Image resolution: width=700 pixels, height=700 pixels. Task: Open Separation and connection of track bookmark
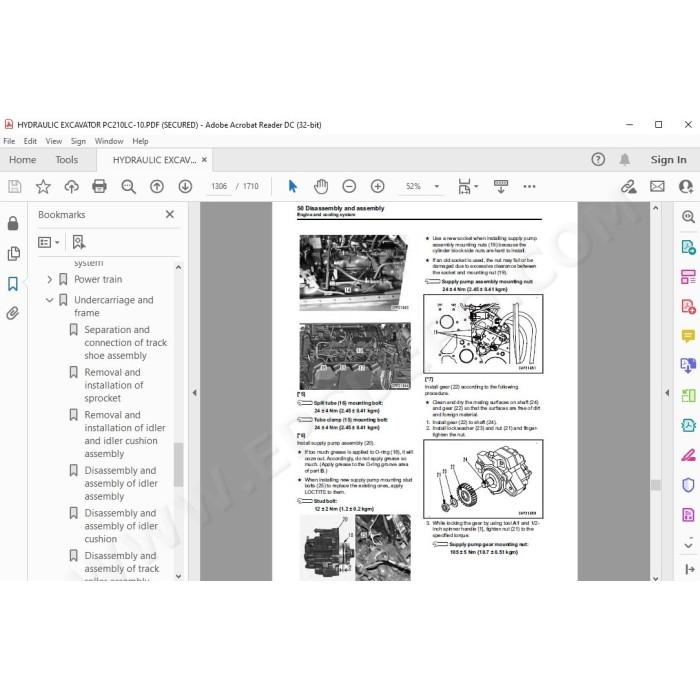pyautogui.click(x=125, y=342)
